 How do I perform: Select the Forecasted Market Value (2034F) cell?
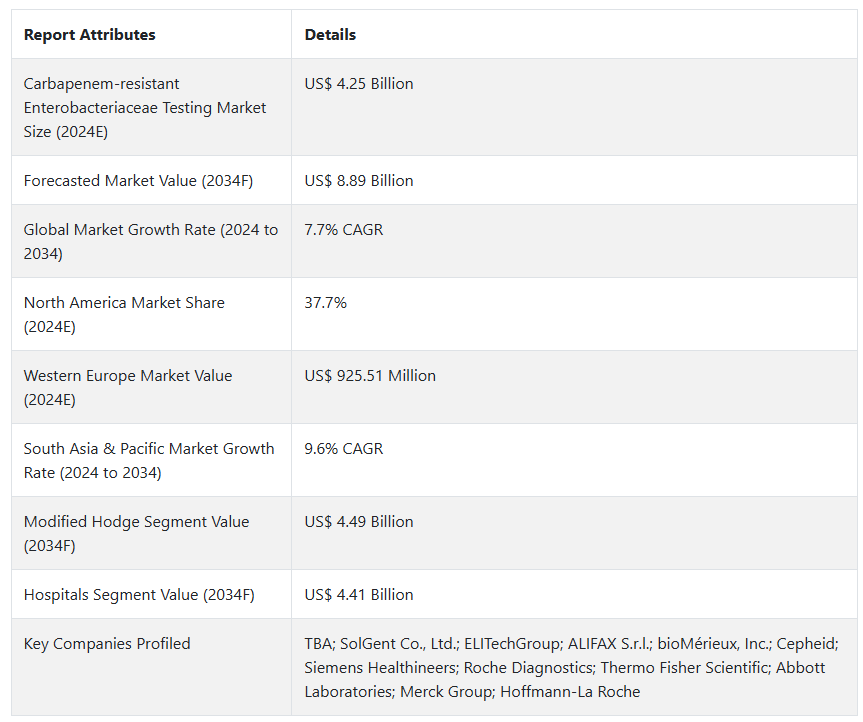tap(138, 181)
